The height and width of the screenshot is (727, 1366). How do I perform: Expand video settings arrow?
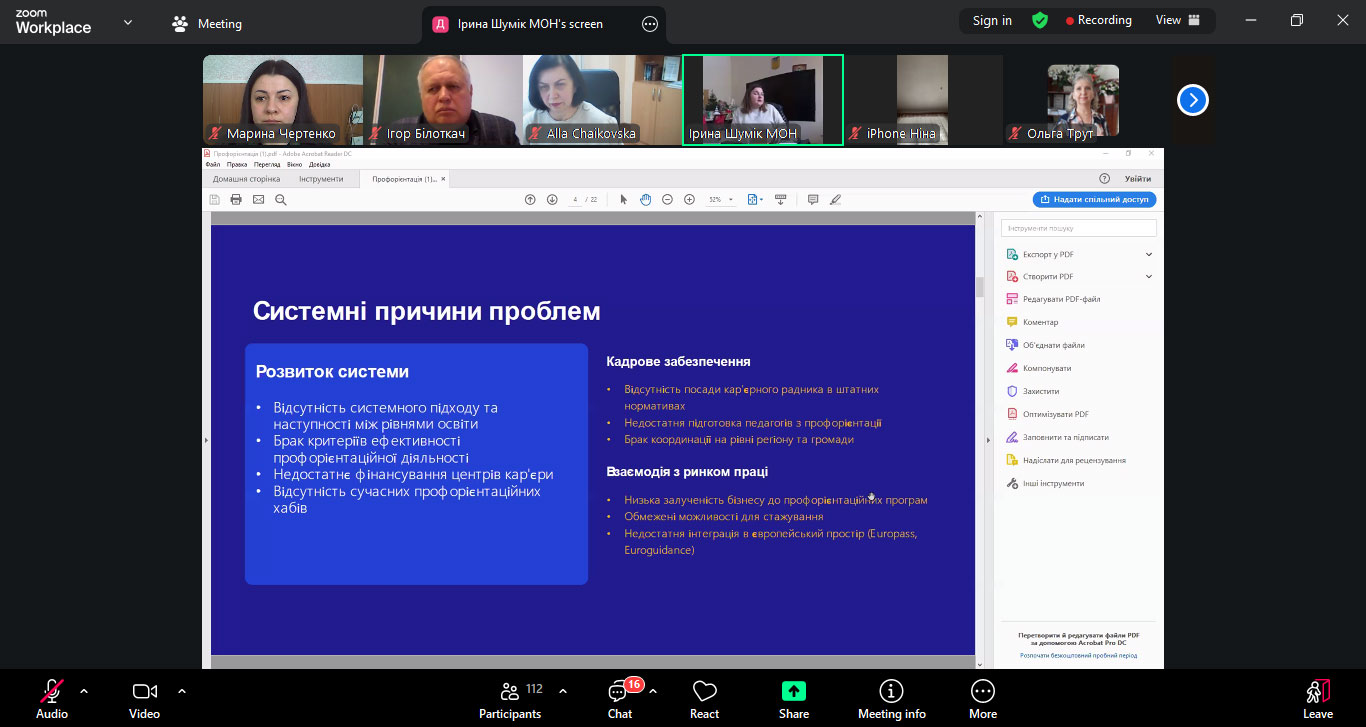(x=182, y=691)
